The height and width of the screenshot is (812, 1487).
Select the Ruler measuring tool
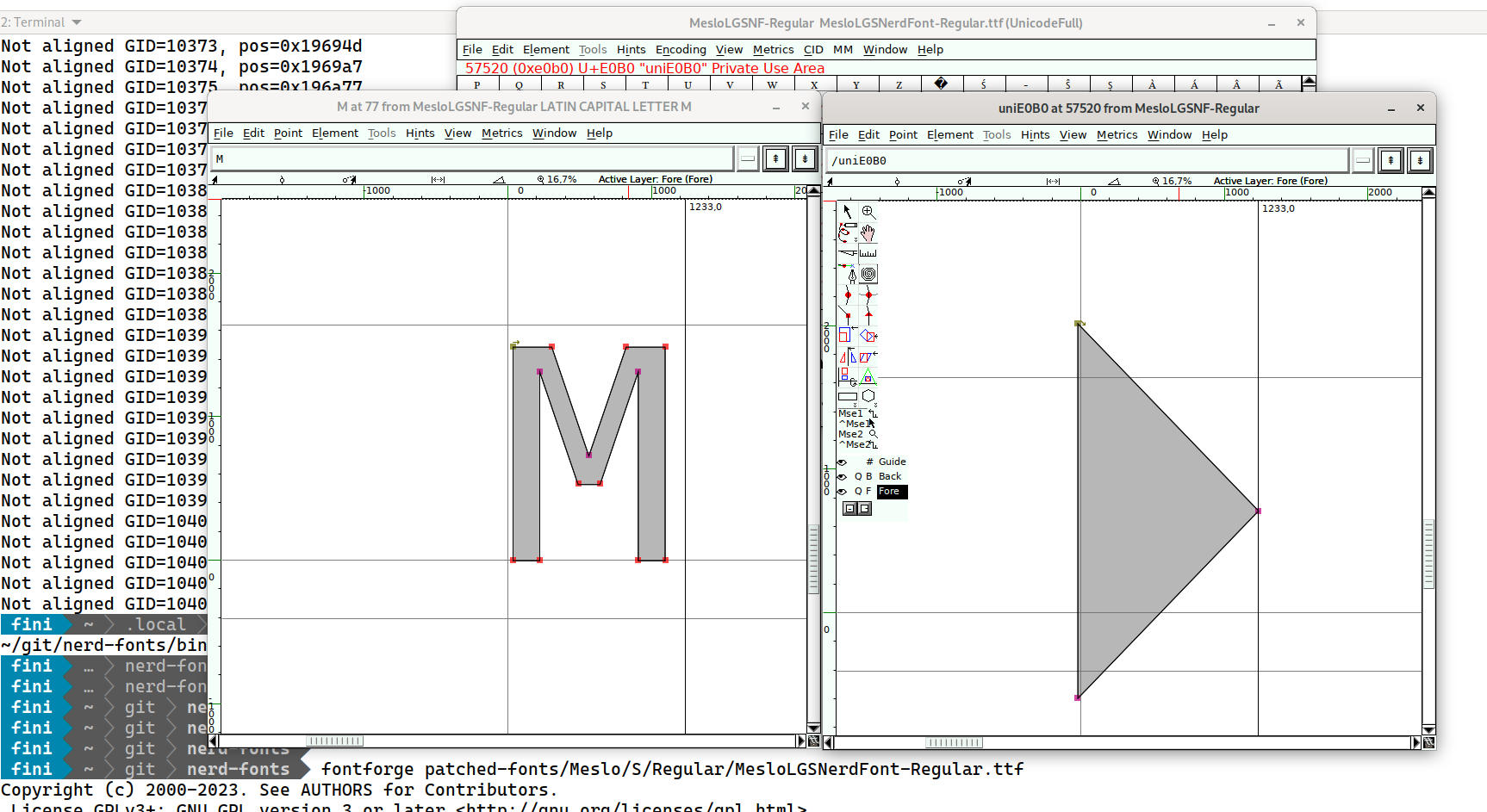pos(868,252)
